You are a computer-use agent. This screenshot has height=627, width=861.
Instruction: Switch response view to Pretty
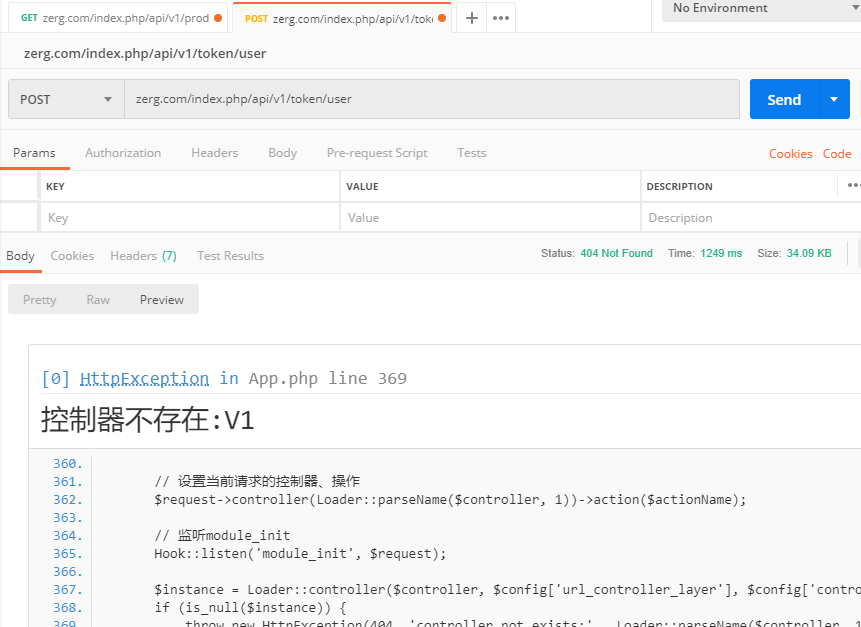40,300
